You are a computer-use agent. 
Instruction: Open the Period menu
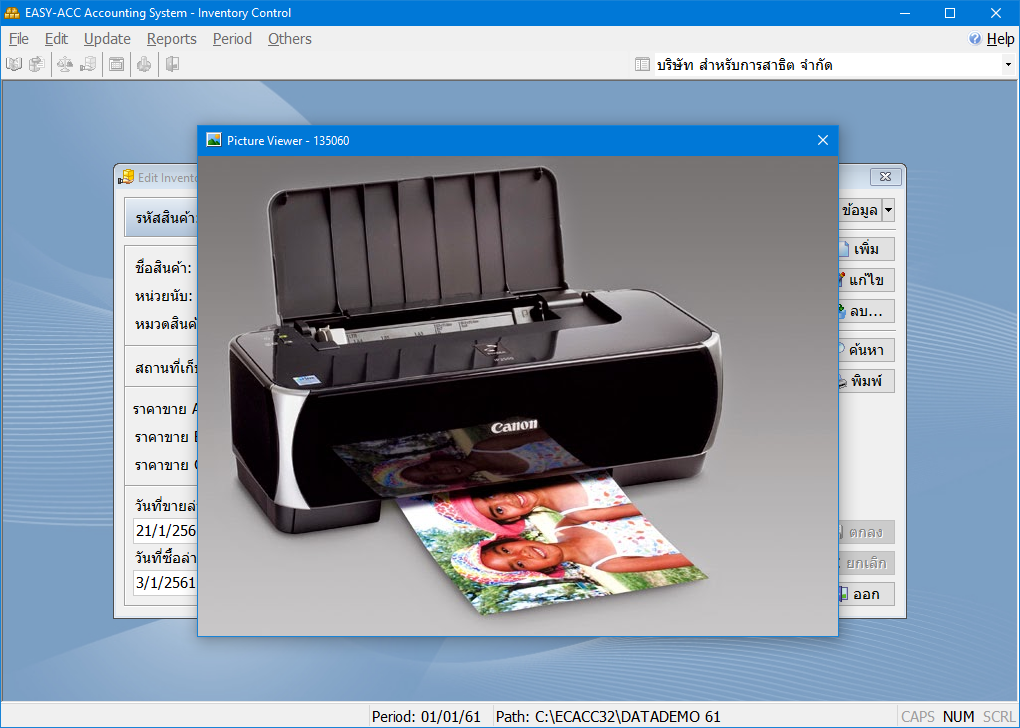pos(232,39)
